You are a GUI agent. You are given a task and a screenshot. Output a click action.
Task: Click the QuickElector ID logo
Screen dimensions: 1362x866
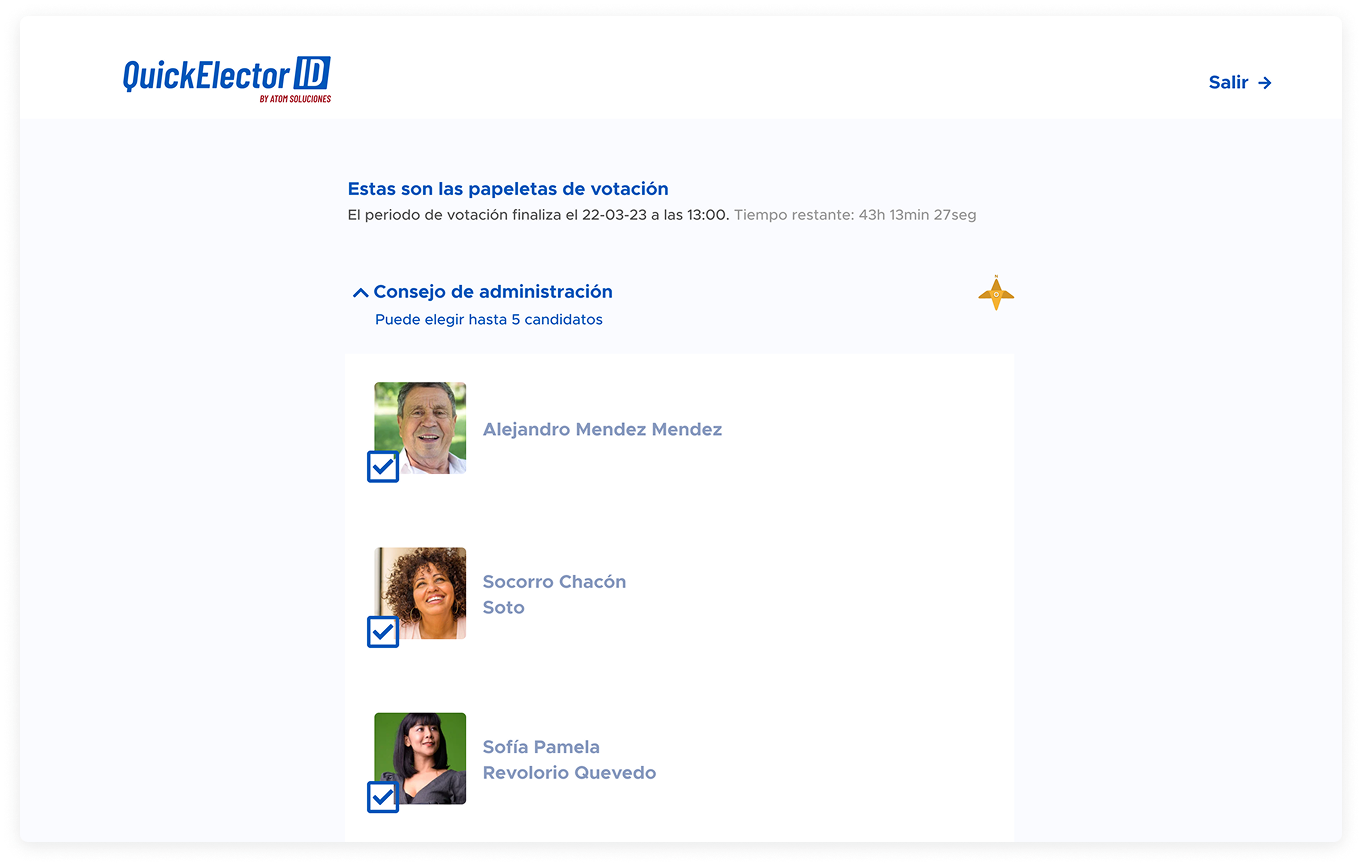225,76
